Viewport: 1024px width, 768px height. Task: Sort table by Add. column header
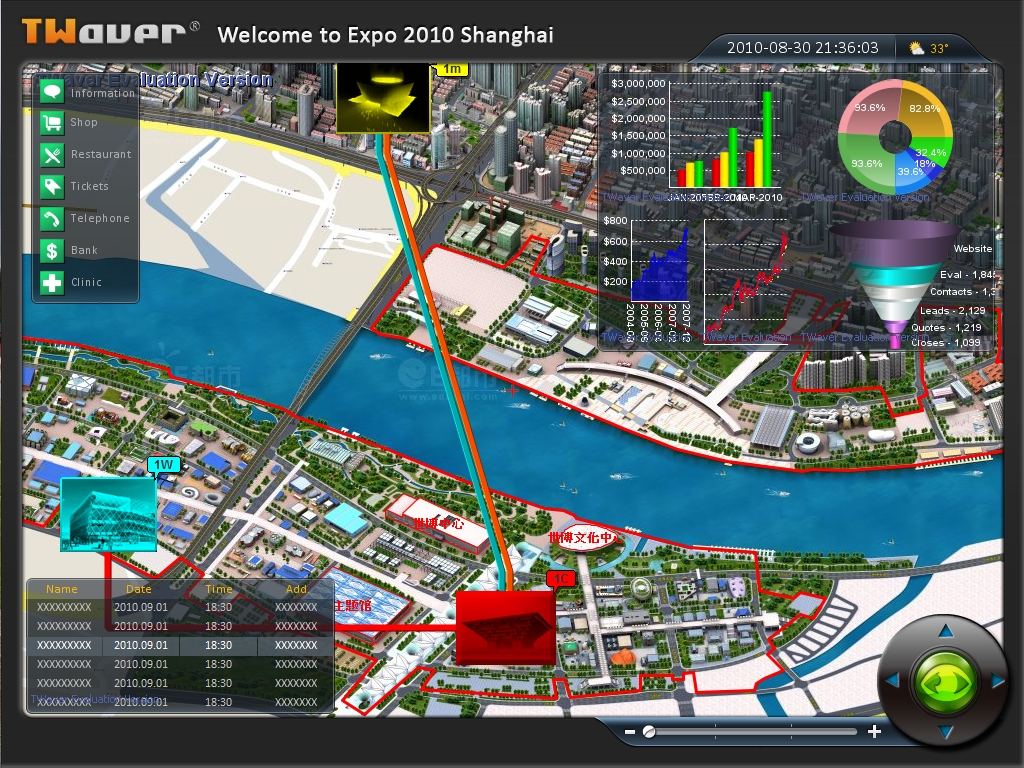click(x=296, y=589)
